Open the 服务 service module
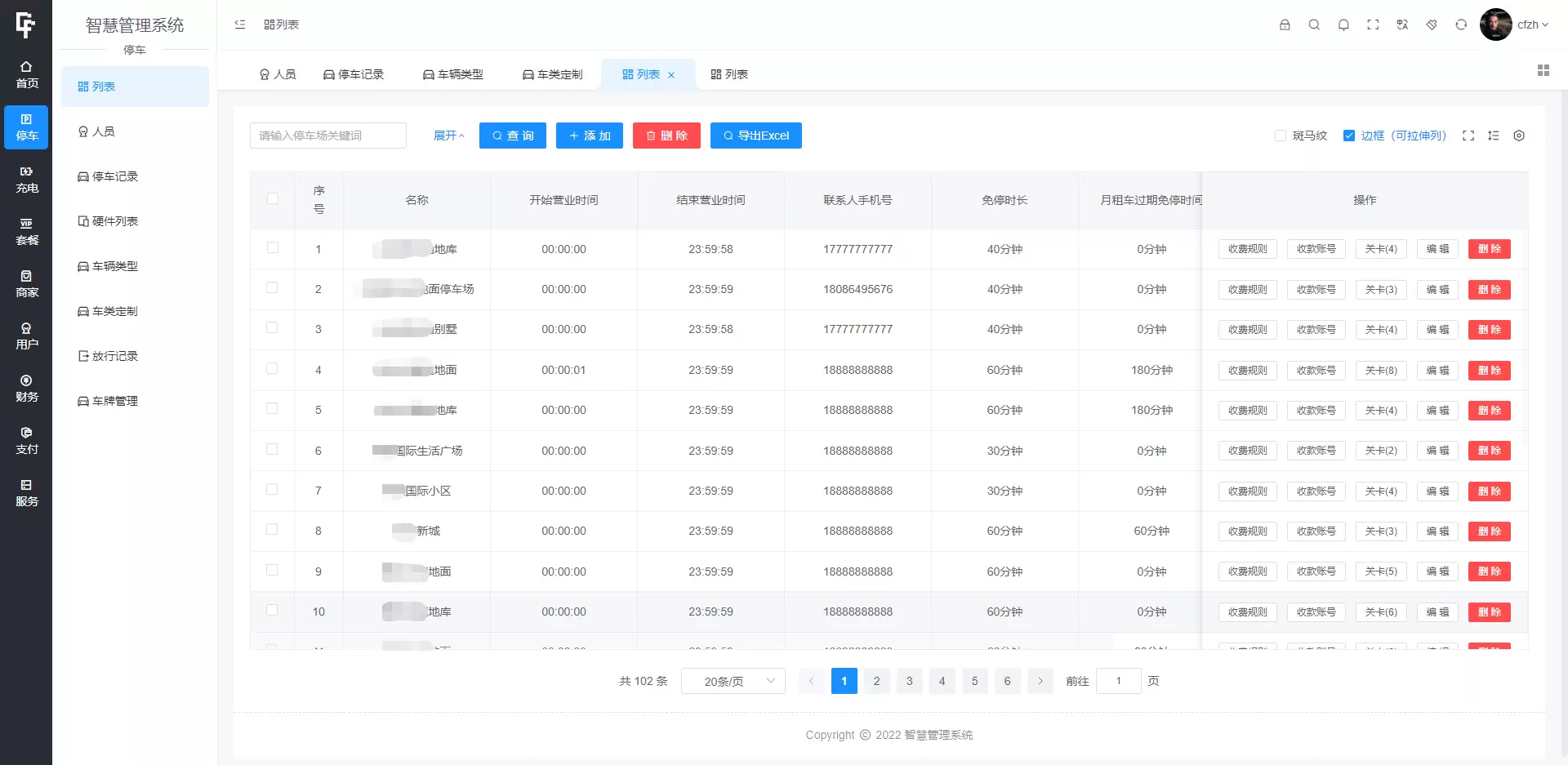The image size is (1568, 765). point(26,493)
